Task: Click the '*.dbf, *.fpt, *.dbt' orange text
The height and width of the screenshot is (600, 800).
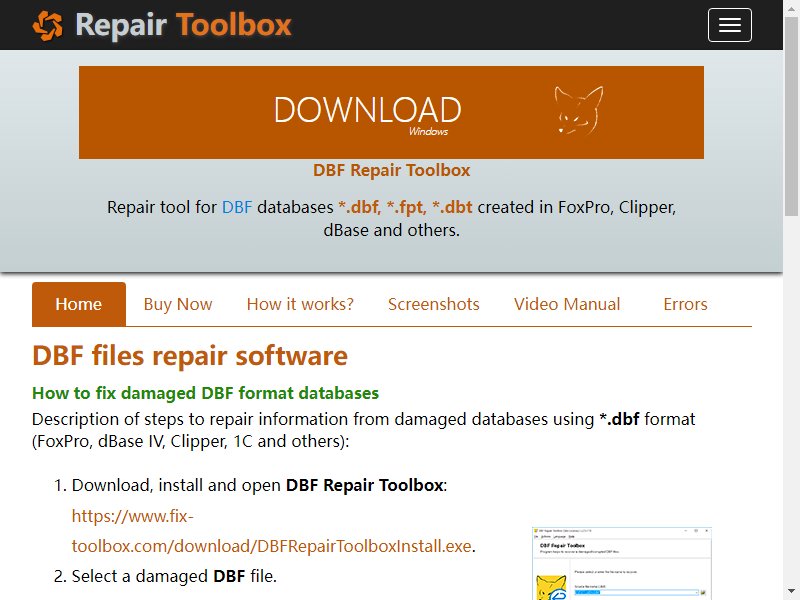Action: (x=405, y=207)
